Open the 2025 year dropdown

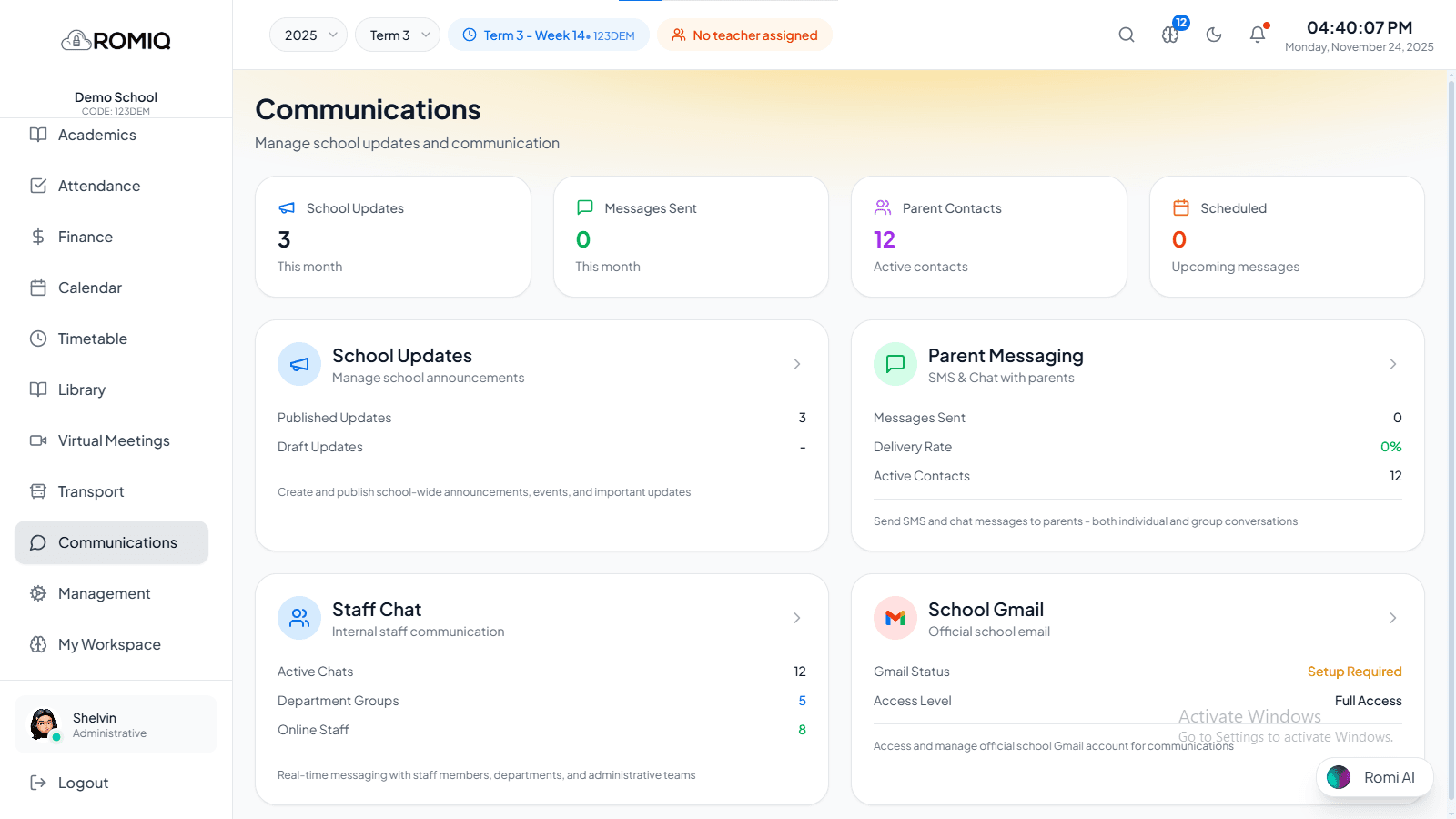308,35
